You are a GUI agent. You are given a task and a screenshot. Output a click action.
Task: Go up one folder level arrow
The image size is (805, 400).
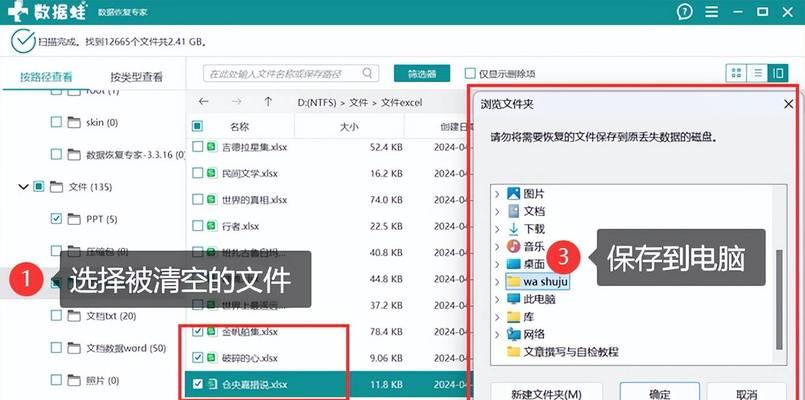268,102
